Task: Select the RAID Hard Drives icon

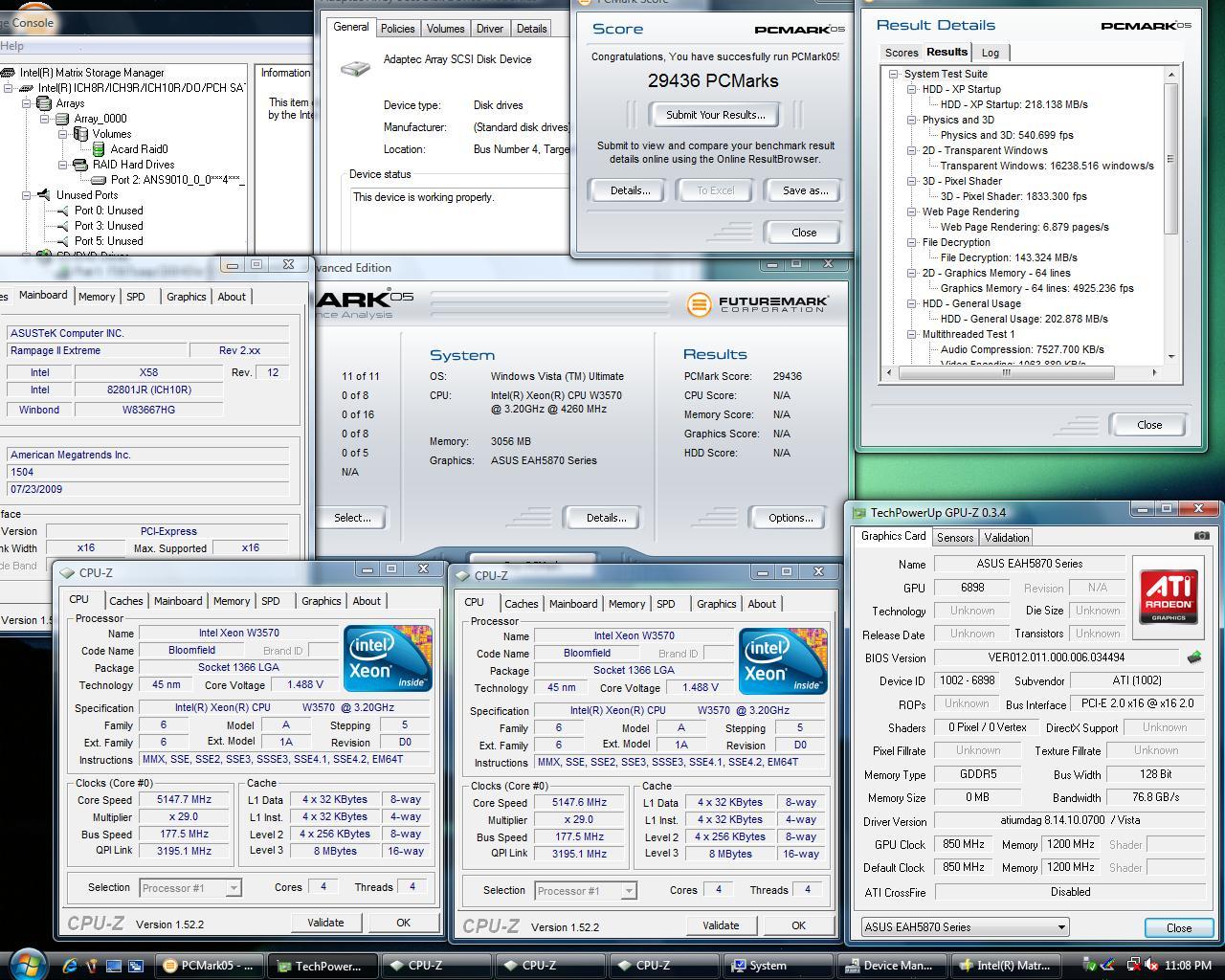Action: (x=81, y=165)
